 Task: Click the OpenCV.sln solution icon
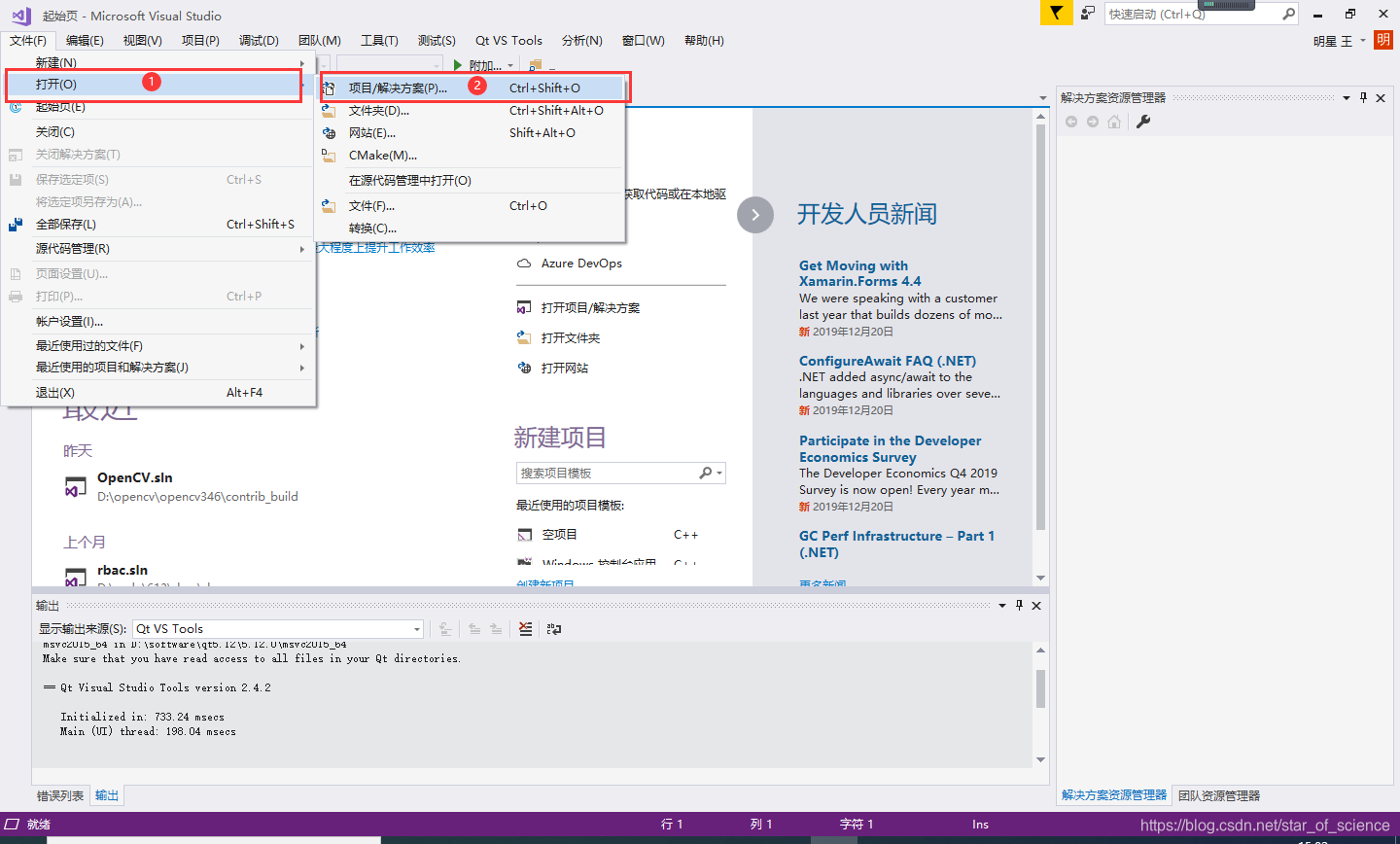76,487
